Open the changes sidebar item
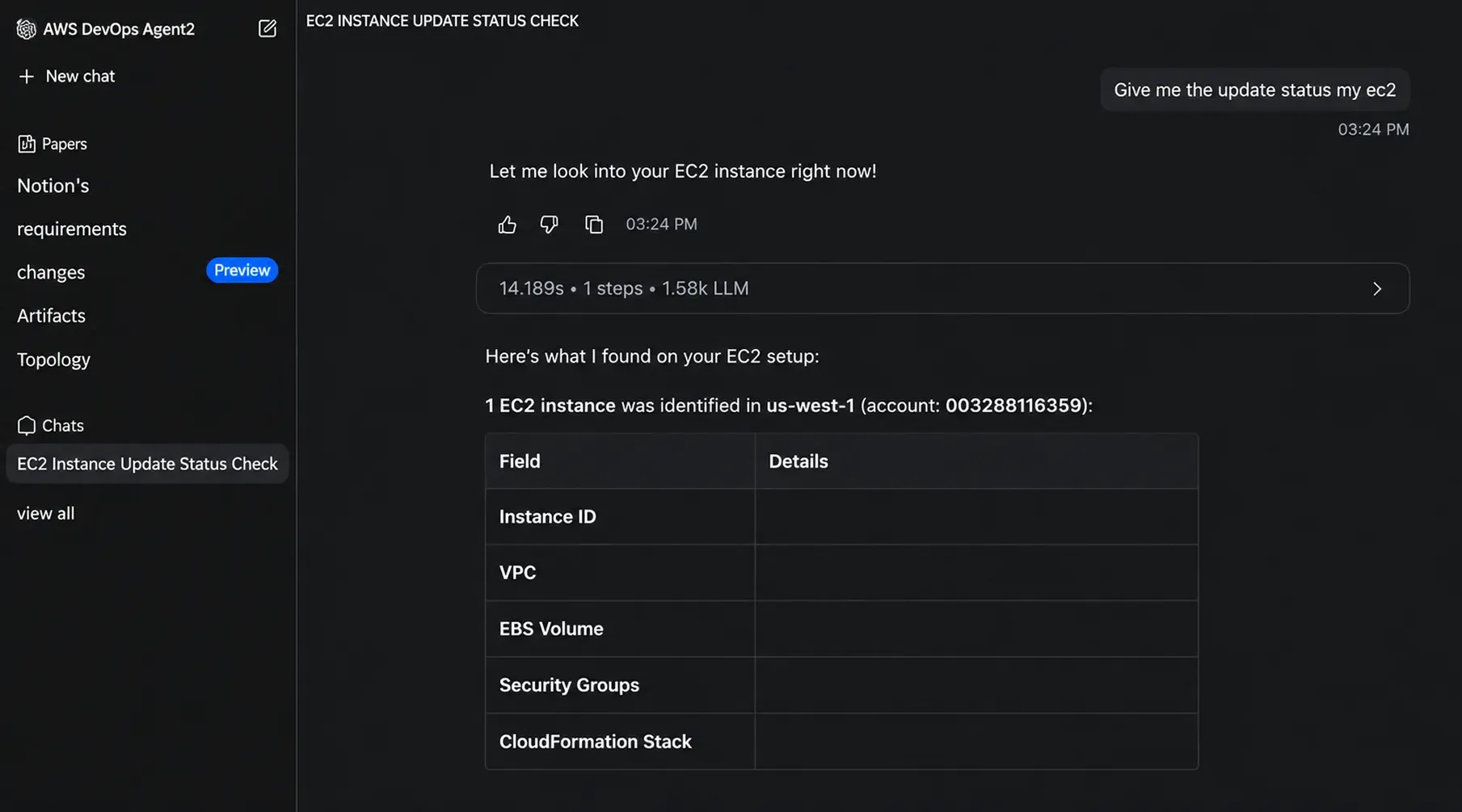This screenshot has height=812, width=1462. (x=51, y=272)
